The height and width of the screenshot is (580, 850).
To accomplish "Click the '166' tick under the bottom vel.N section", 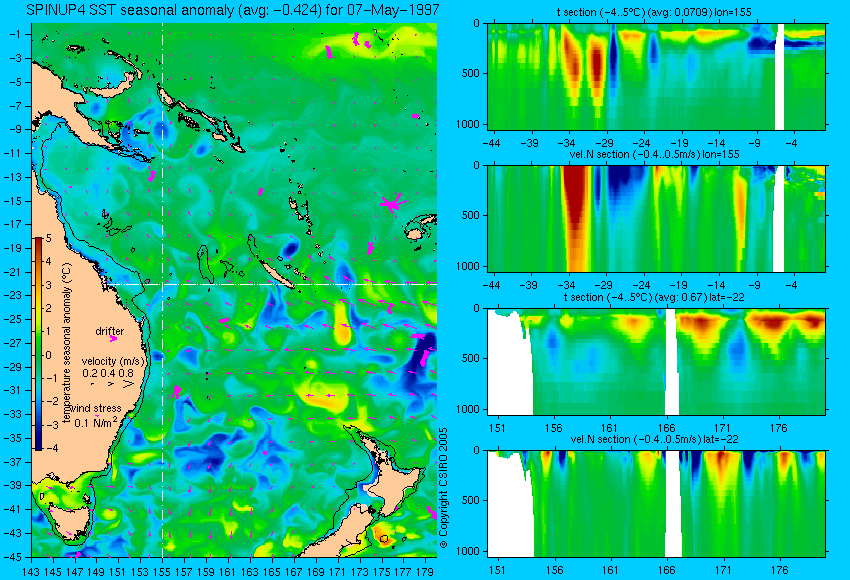I will click(x=666, y=570).
